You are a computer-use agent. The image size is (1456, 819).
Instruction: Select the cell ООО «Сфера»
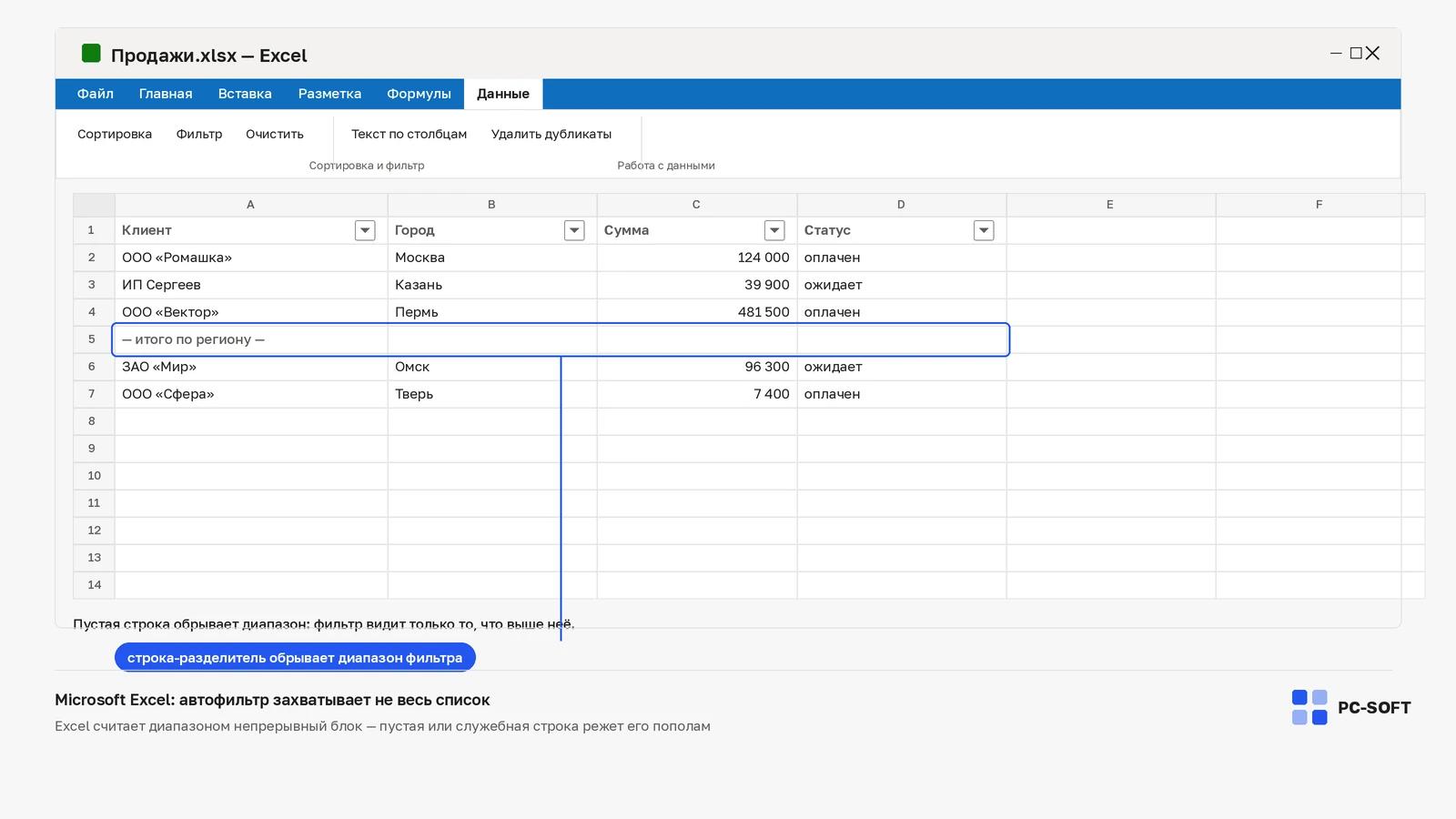click(x=251, y=394)
